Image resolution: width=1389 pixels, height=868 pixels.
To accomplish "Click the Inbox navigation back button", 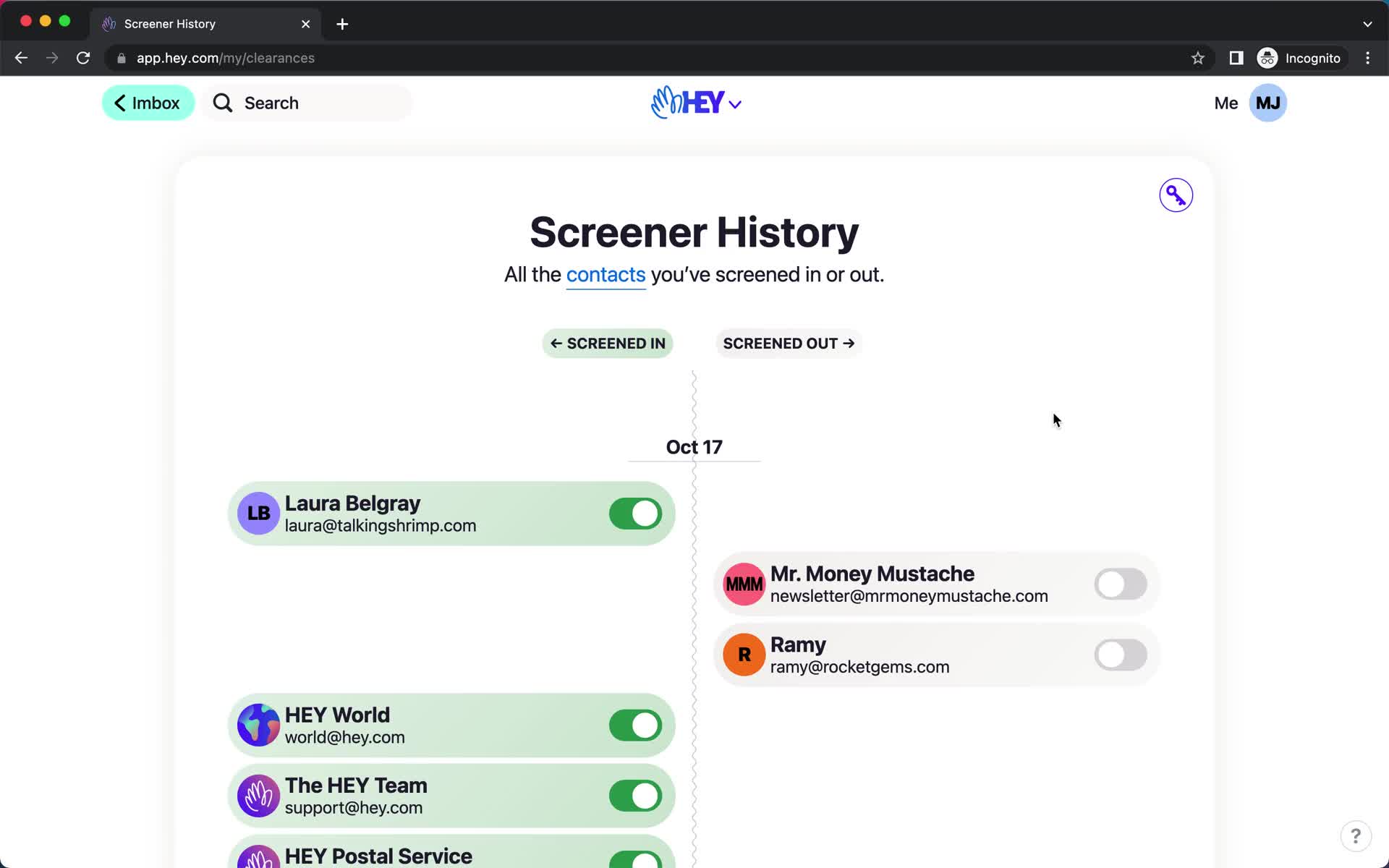I will tap(148, 103).
